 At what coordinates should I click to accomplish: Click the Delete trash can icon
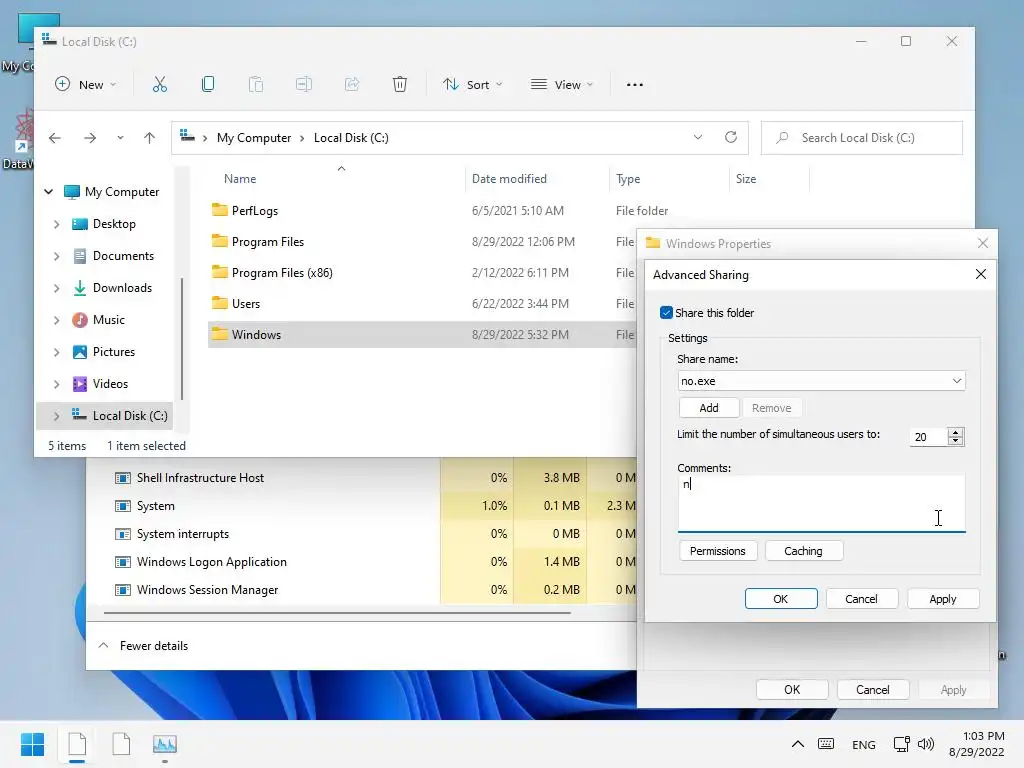pos(400,84)
